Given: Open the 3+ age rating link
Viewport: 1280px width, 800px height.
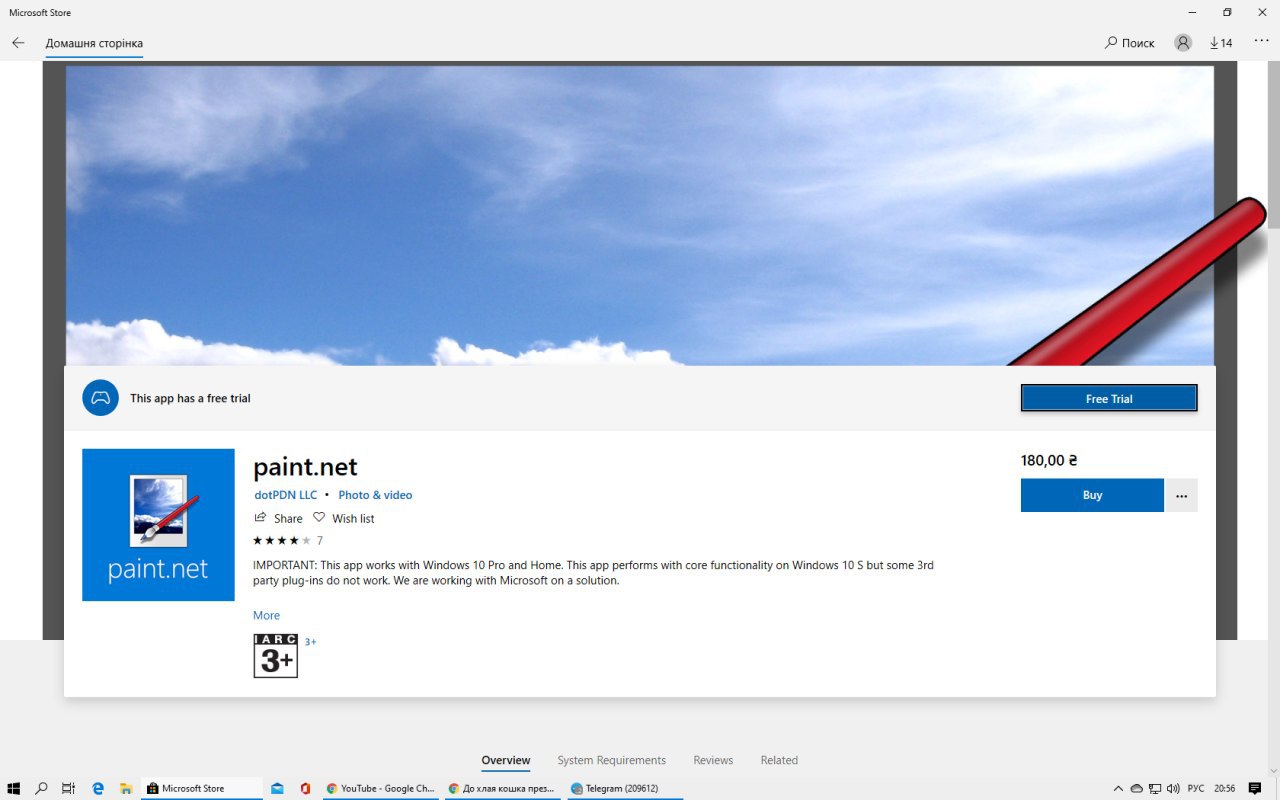Looking at the screenshot, I should 310,642.
